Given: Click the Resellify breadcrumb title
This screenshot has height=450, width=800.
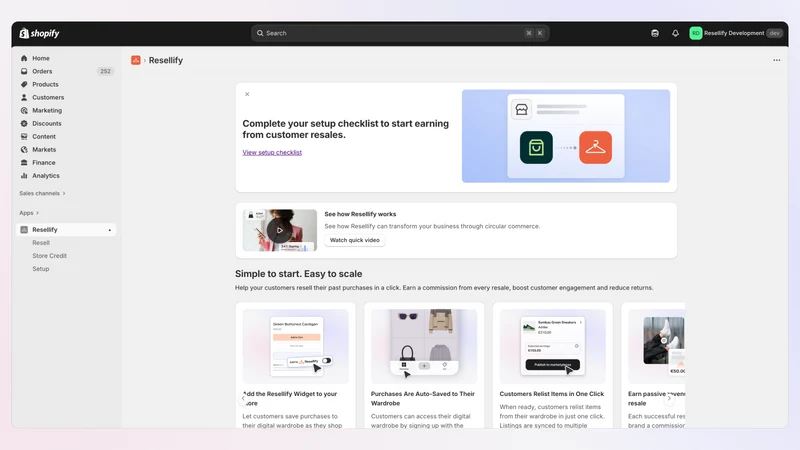Looking at the screenshot, I should pyautogui.click(x=166, y=60).
